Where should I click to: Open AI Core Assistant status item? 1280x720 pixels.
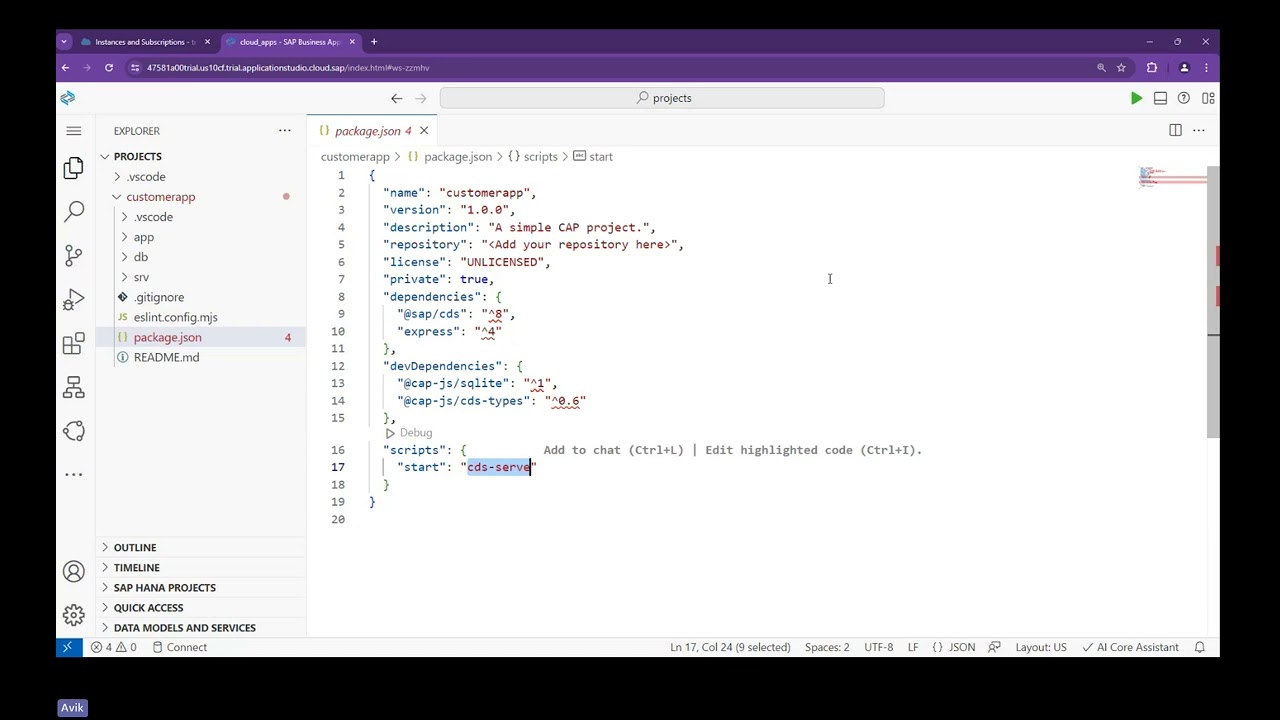[1130, 647]
